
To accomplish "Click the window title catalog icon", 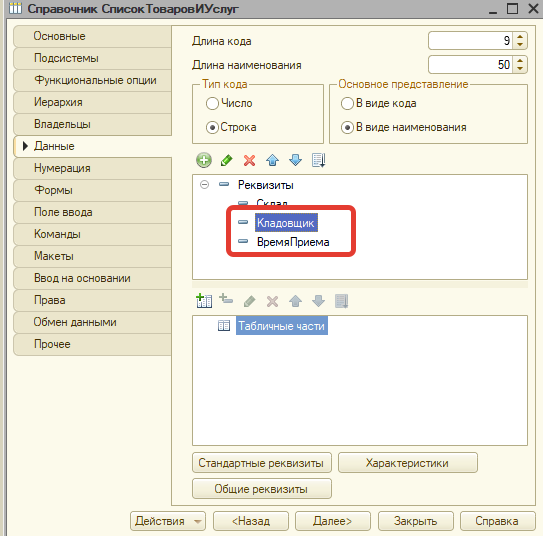I will pos(15,8).
